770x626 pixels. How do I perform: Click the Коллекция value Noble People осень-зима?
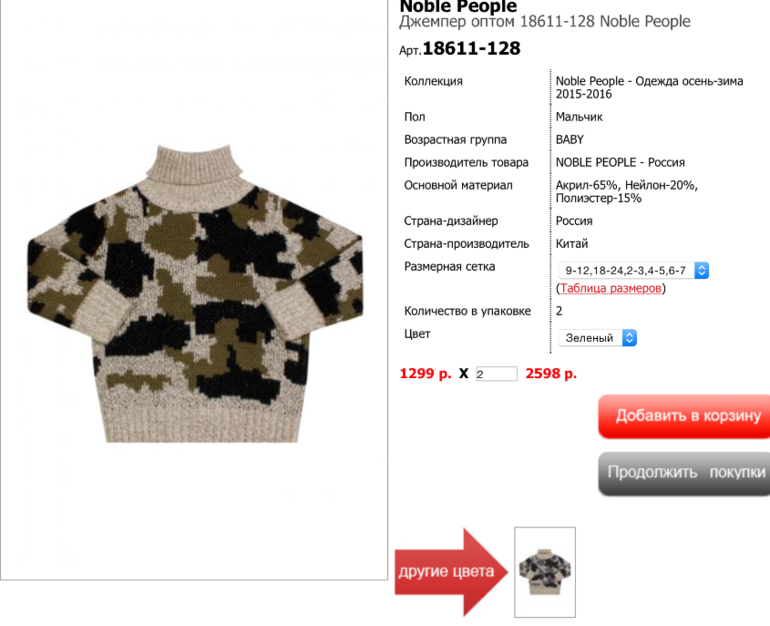649,87
